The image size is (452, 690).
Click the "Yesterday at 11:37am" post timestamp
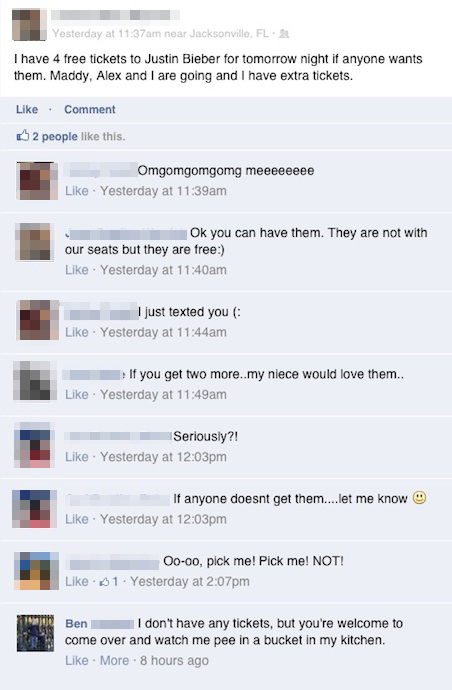(x=107, y=34)
